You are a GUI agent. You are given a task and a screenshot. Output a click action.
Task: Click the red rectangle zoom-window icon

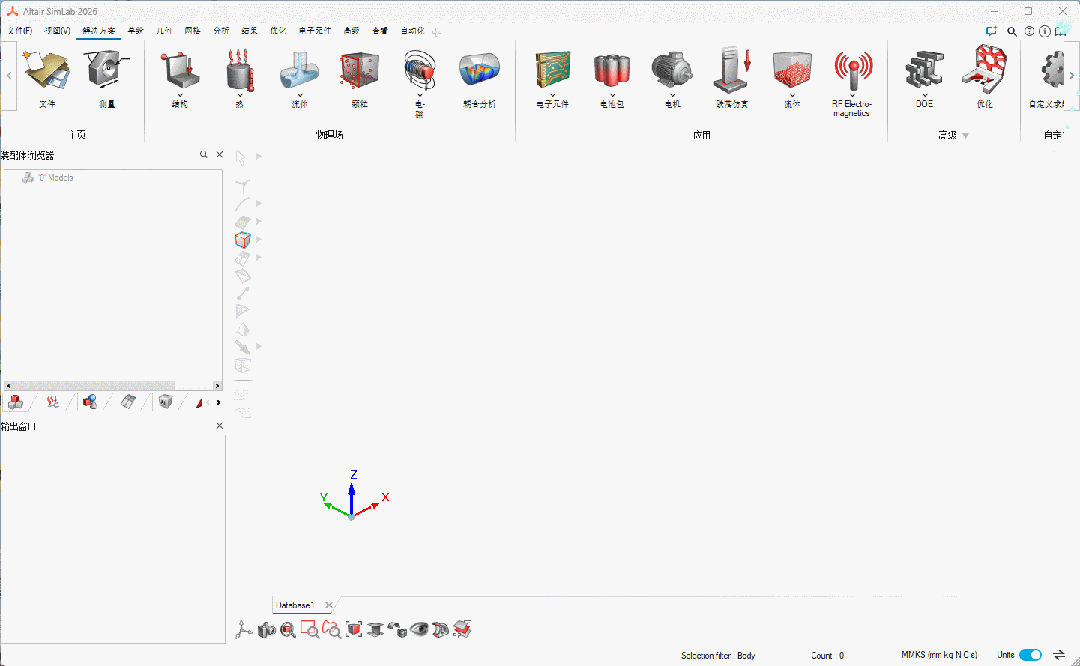[x=310, y=629]
